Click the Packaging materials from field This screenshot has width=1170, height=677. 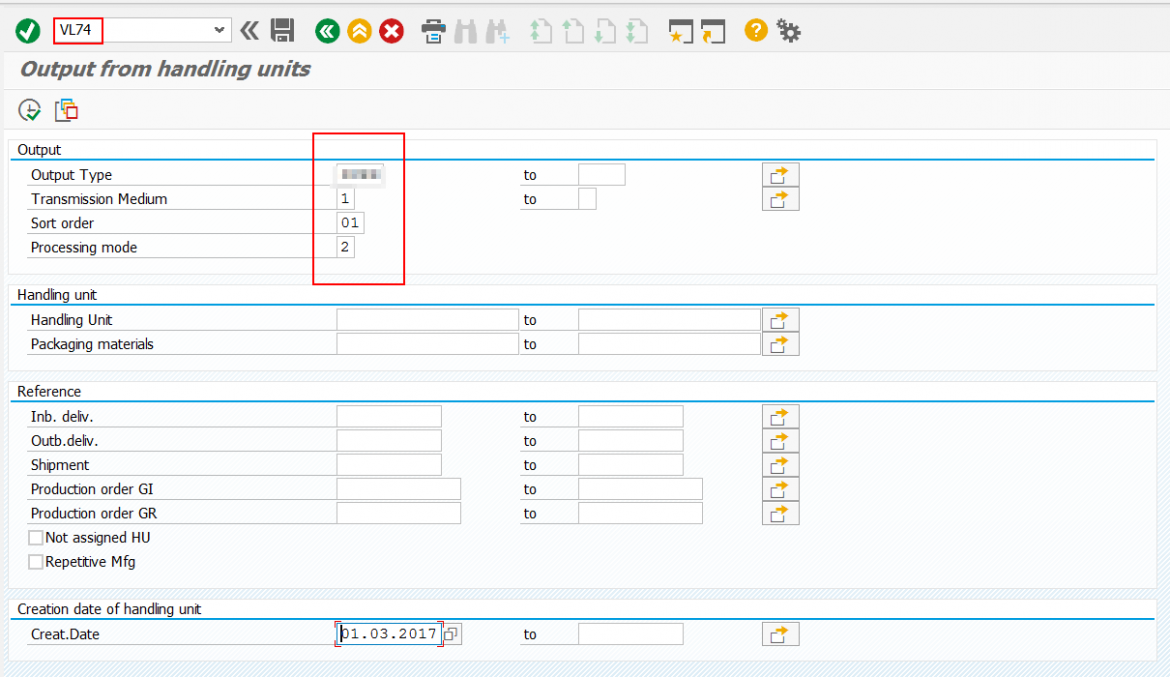coord(427,344)
